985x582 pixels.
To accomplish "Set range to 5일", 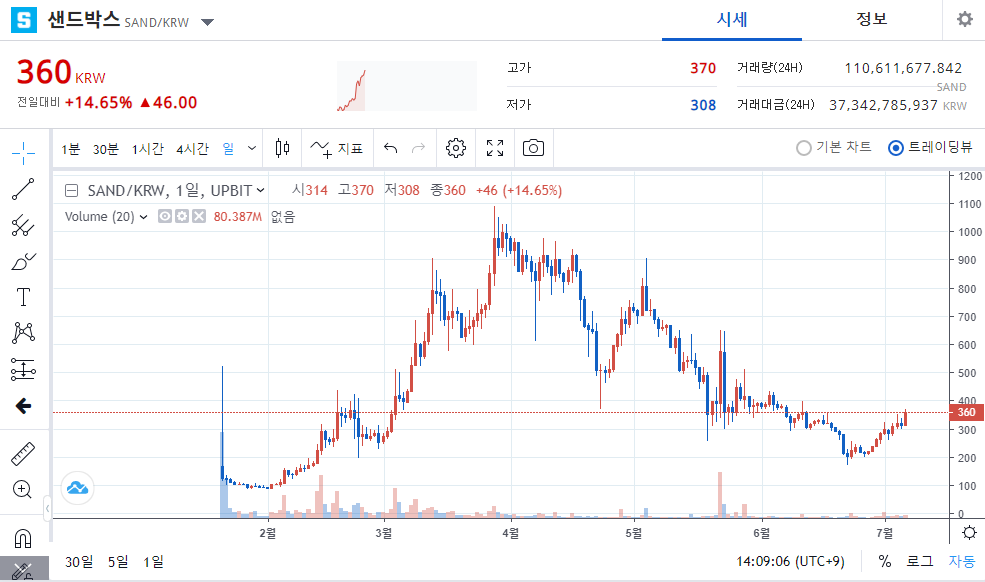I will (118, 561).
